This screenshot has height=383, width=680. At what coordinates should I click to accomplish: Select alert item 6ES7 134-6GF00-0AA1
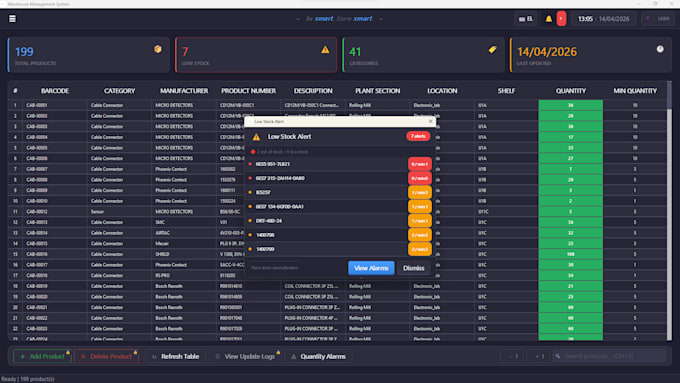tap(340, 206)
